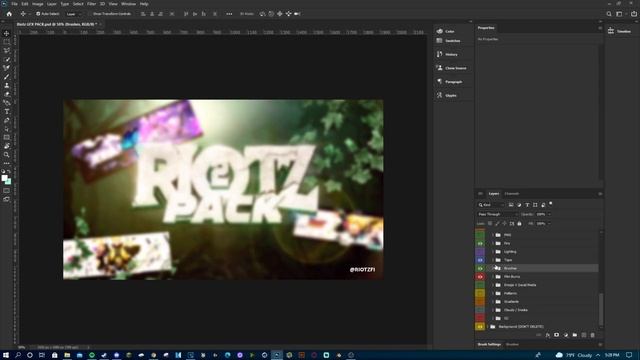Create a new group with the folder icon

coord(575,335)
